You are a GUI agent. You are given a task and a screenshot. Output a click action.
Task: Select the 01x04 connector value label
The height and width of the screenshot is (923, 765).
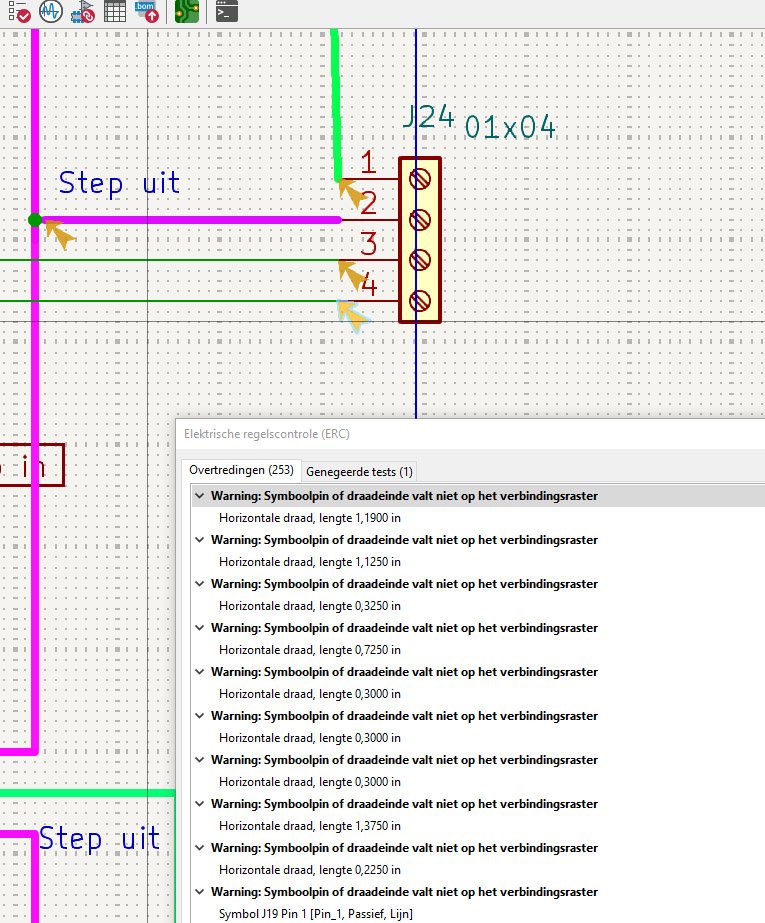click(510, 127)
